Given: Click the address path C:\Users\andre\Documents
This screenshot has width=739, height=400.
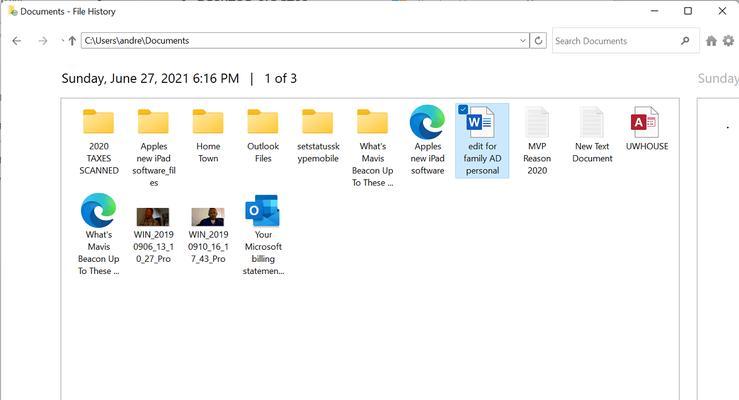Looking at the screenshot, I should [137, 41].
